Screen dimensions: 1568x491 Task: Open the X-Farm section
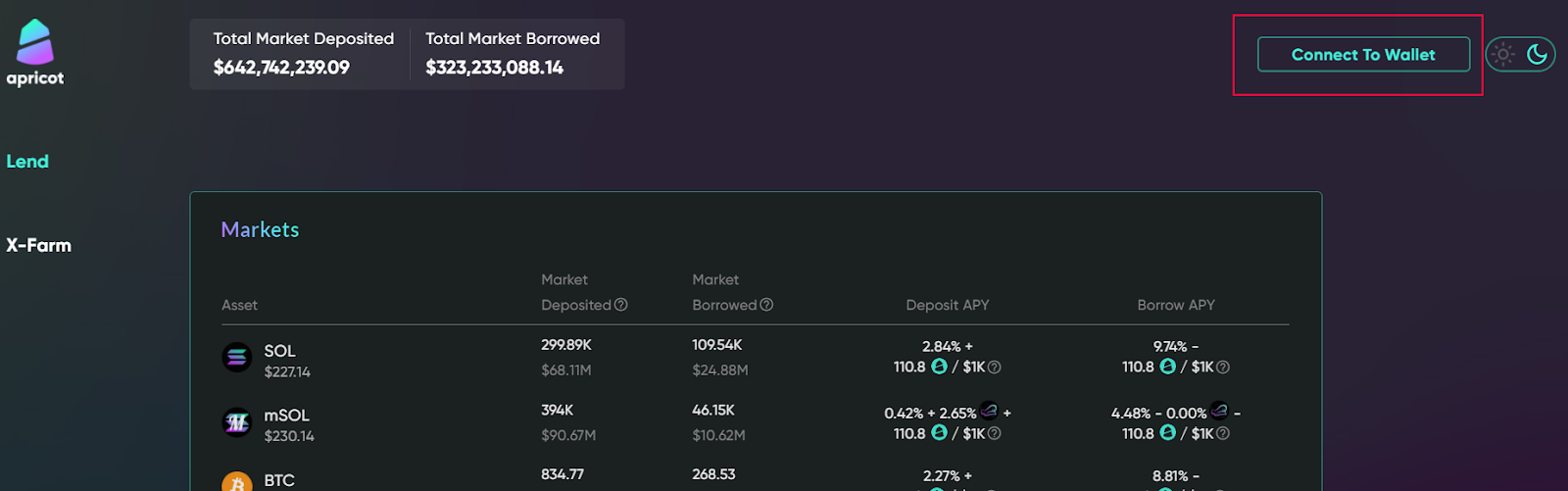pyautogui.click(x=38, y=245)
